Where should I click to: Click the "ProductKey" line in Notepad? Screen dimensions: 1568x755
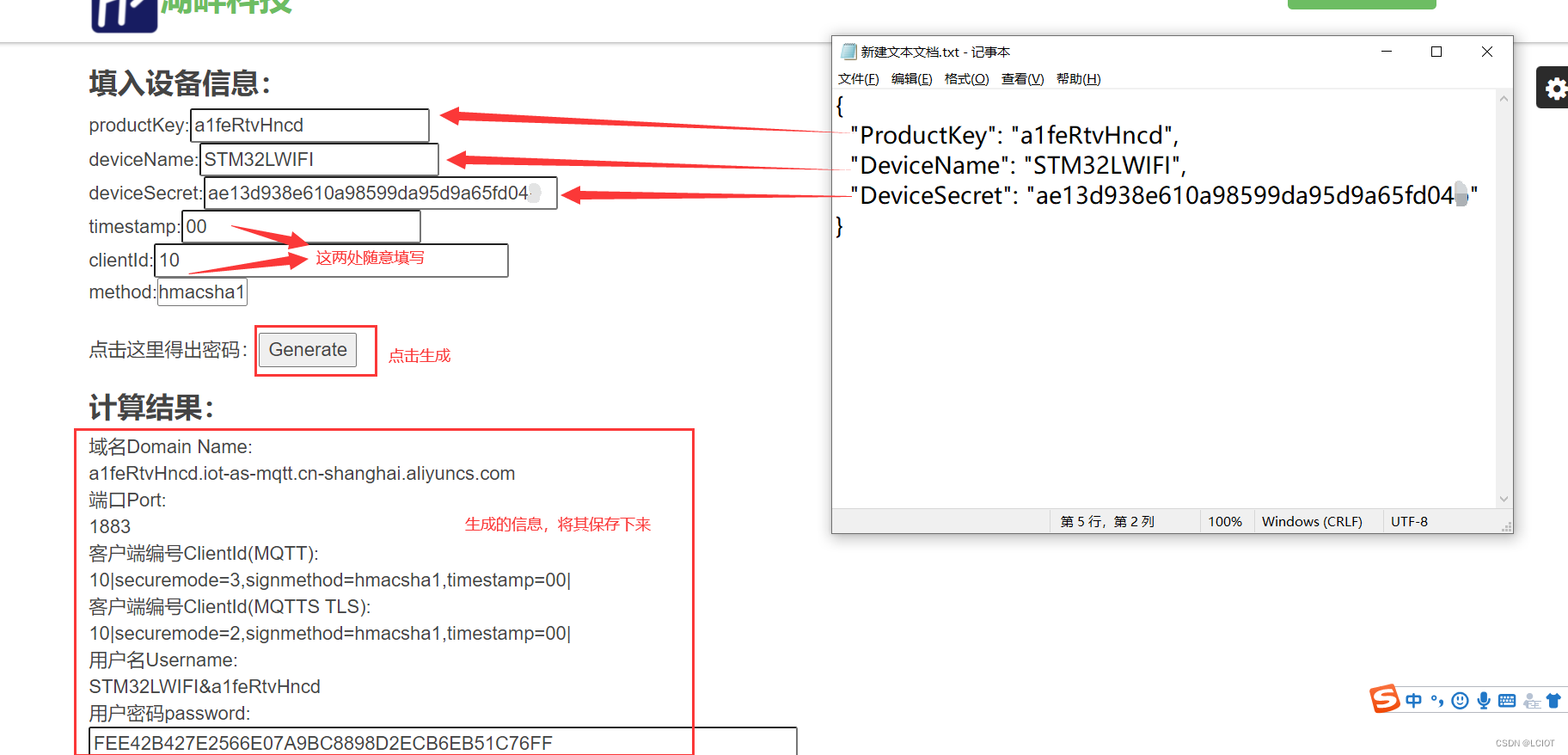pos(1014,135)
